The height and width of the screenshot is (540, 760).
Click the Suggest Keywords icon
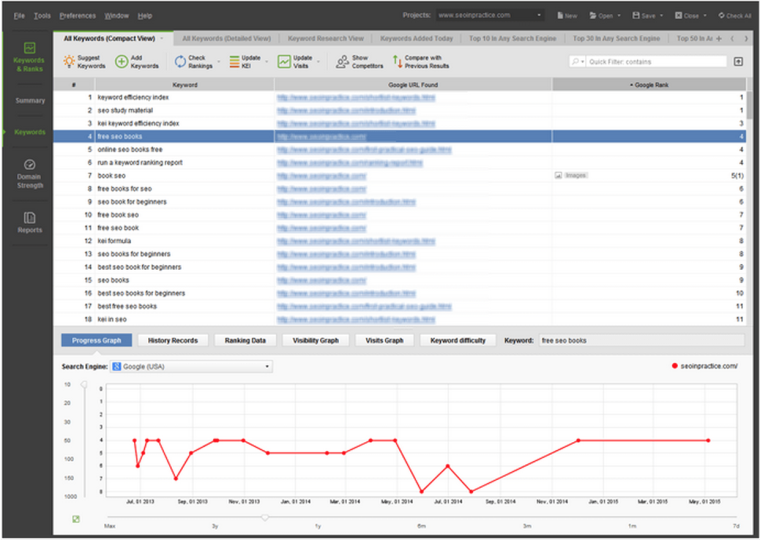pos(69,62)
